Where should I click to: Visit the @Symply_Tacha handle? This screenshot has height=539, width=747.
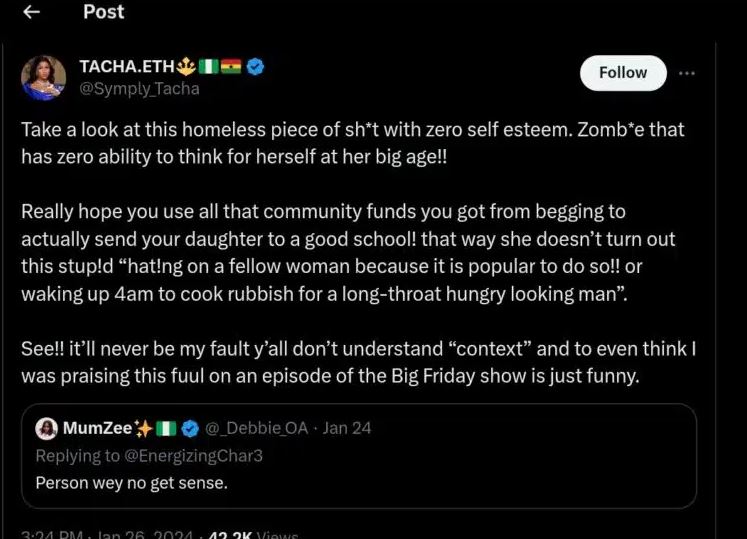(139, 89)
